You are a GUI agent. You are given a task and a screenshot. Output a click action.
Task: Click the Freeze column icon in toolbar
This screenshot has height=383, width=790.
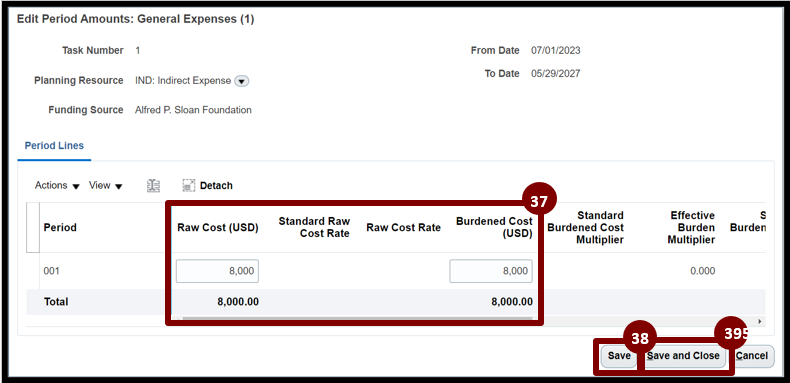click(153, 186)
